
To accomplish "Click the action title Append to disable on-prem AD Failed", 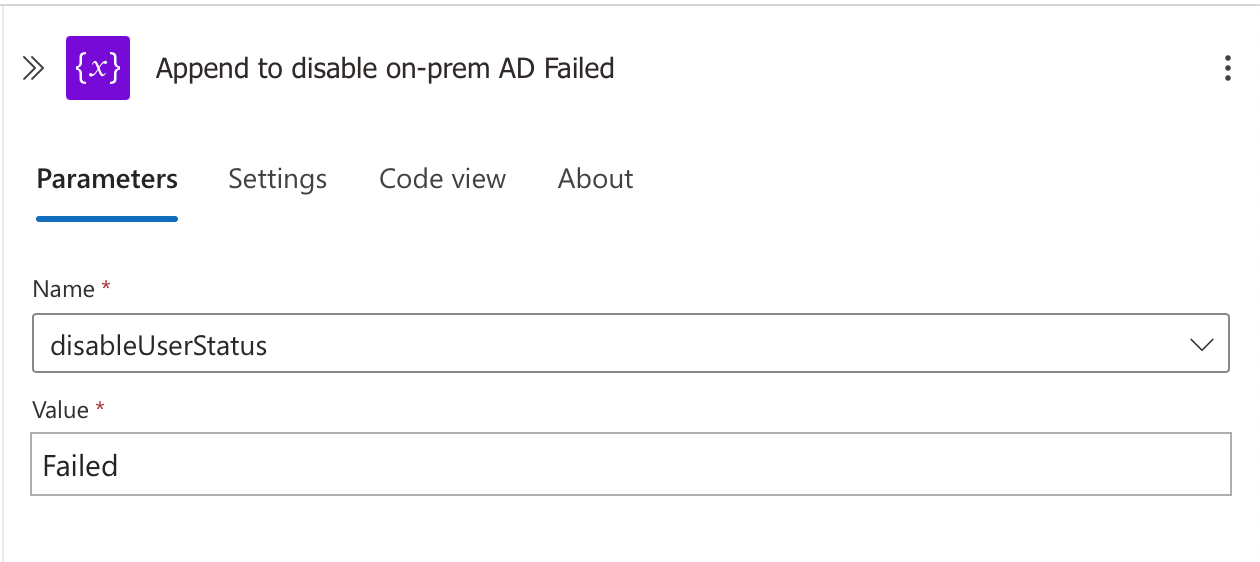I will coord(385,68).
